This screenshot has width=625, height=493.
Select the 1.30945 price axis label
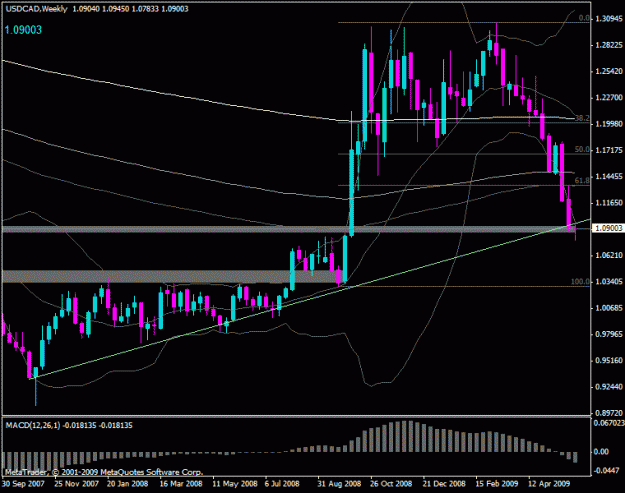coord(608,19)
